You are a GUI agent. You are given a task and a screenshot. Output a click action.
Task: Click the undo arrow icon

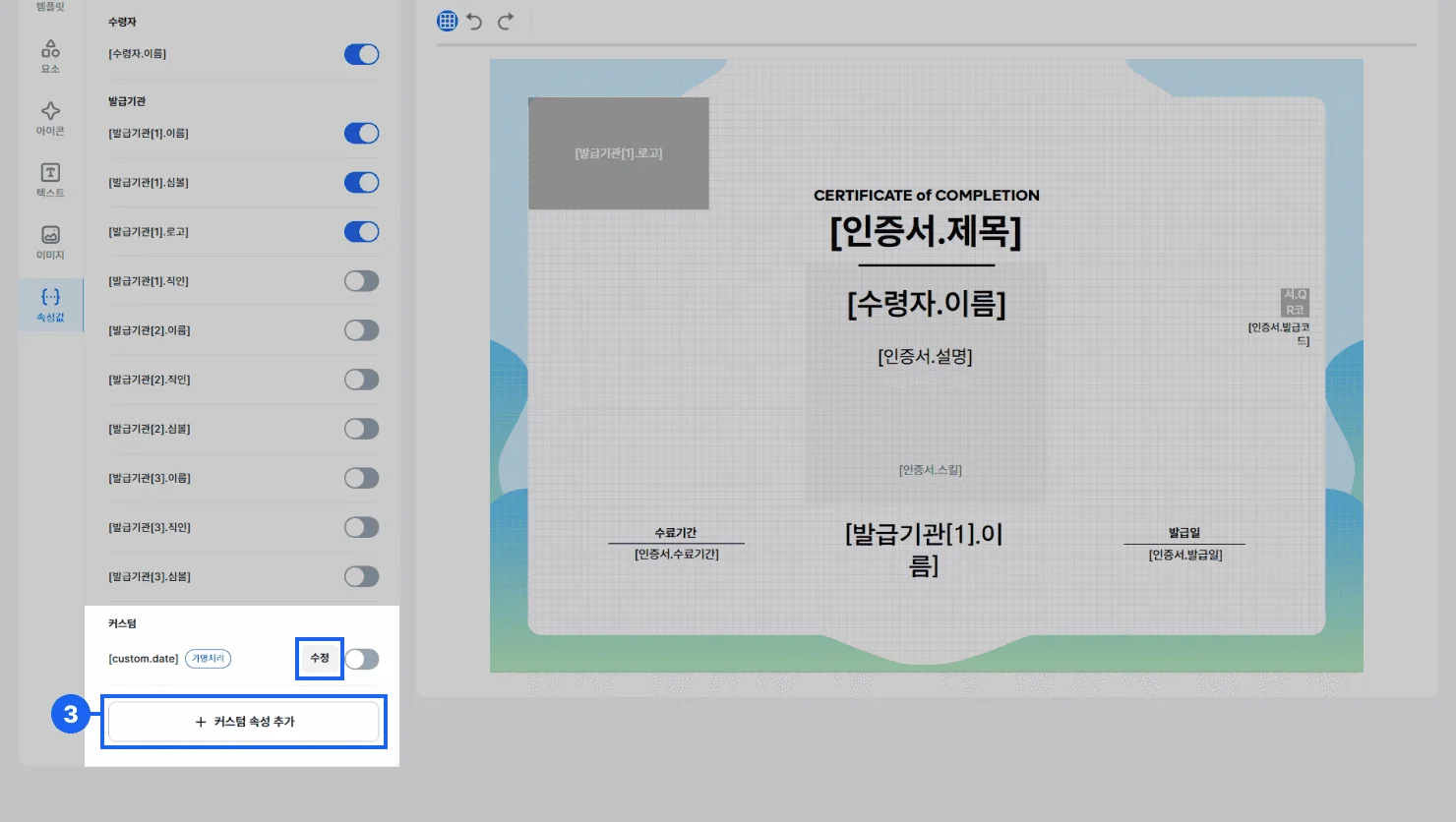[x=475, y=21]
